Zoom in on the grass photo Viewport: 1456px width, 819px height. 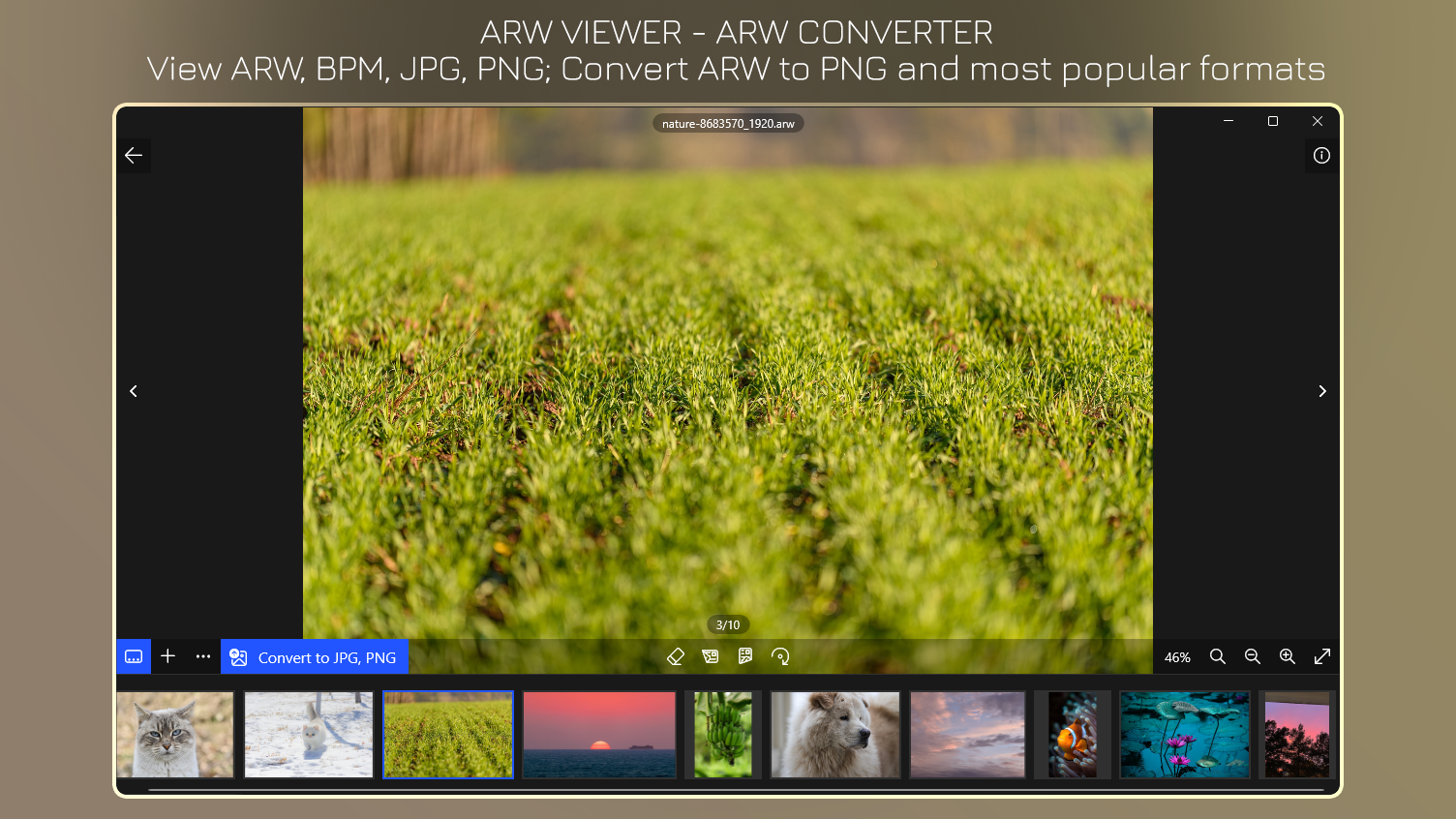coord(1288,656)
